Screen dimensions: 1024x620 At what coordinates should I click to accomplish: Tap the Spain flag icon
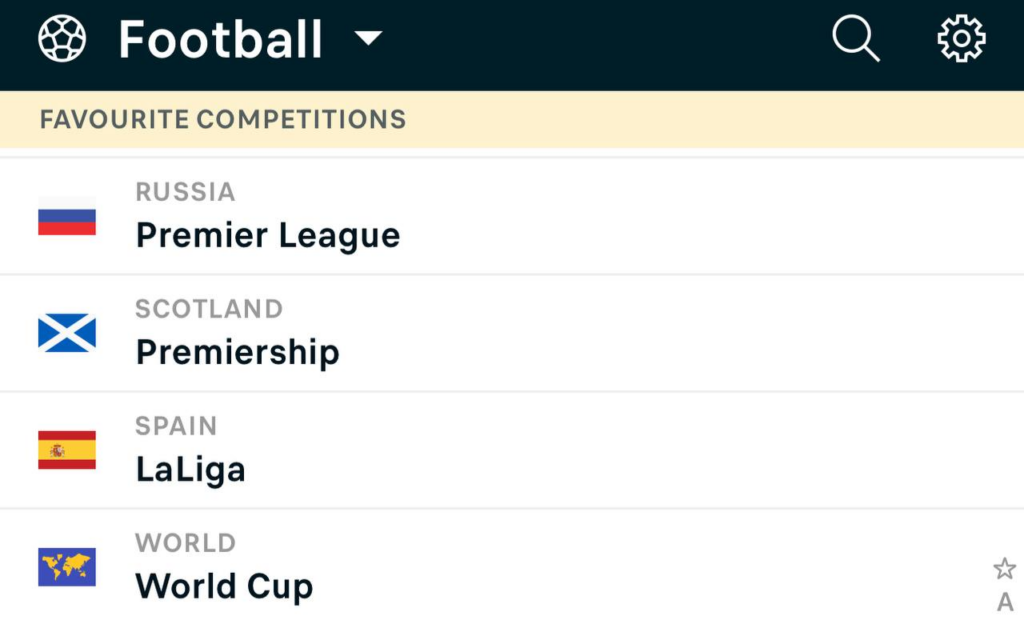click(67, 450)
